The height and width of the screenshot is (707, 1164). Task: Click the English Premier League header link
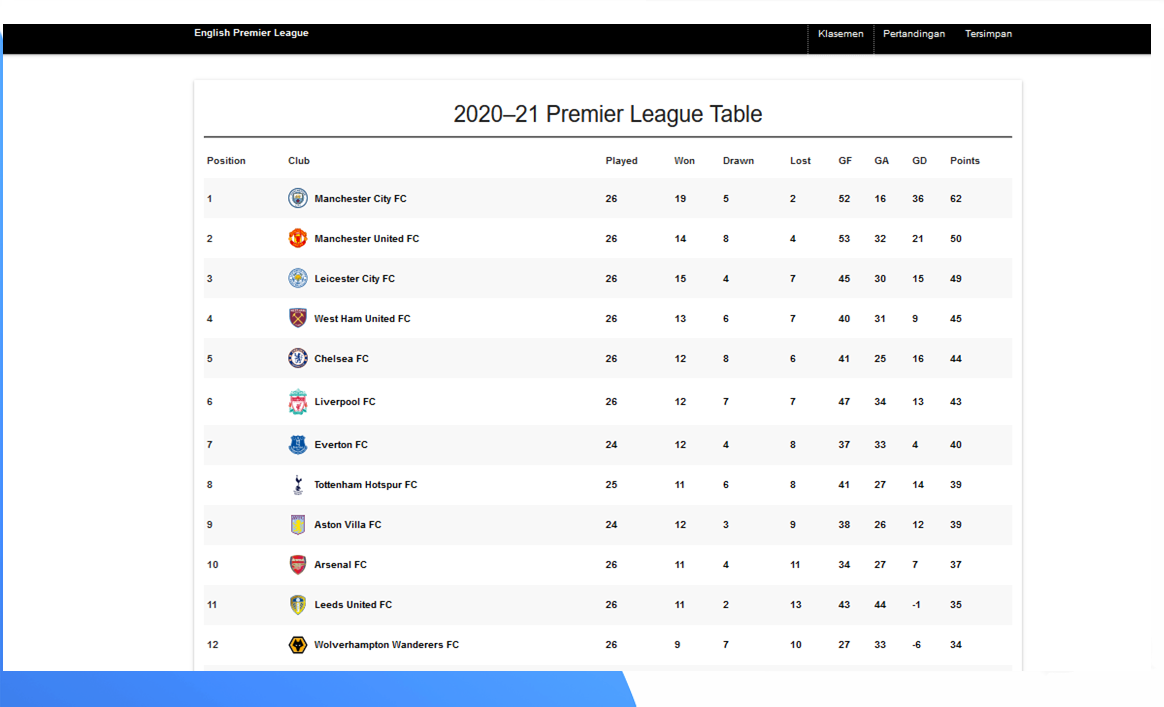coord(251,33)
